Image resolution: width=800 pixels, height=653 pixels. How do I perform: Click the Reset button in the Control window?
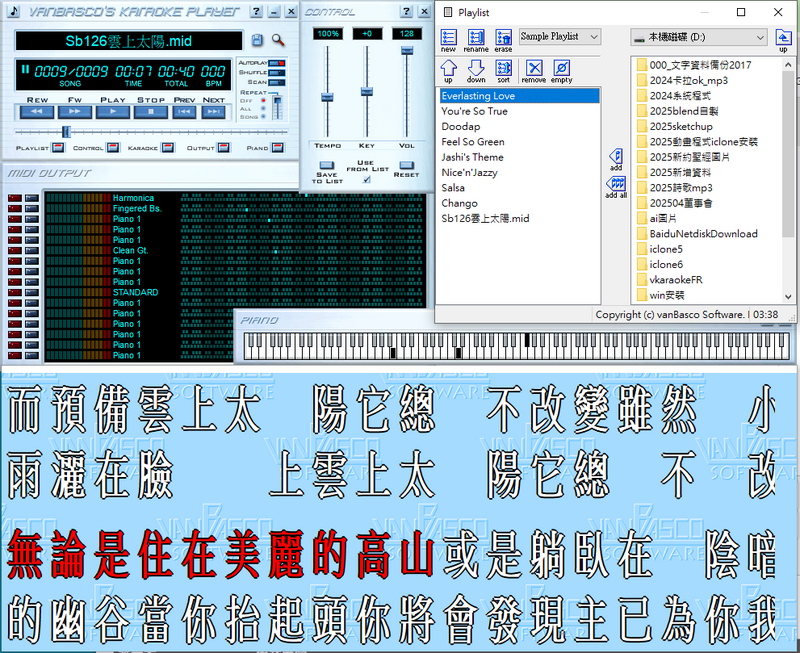[x=407, y=165]
